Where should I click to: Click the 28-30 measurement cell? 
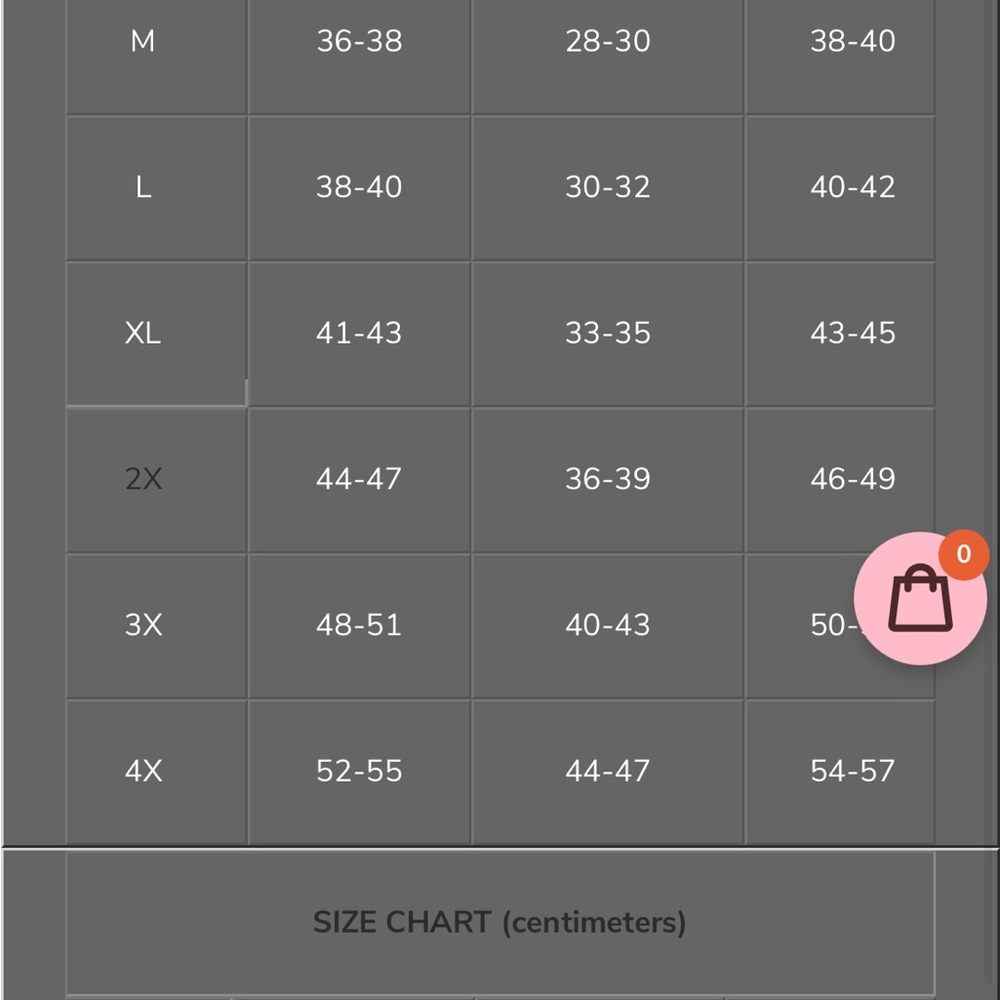pyautogui.click(x=607, y=42)
